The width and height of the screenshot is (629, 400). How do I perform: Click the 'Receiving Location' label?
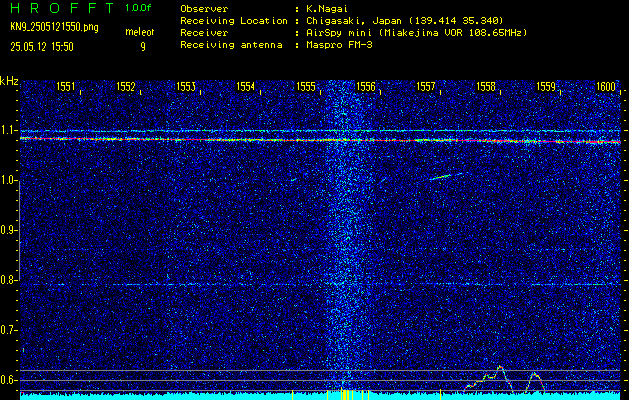point(234,20)
